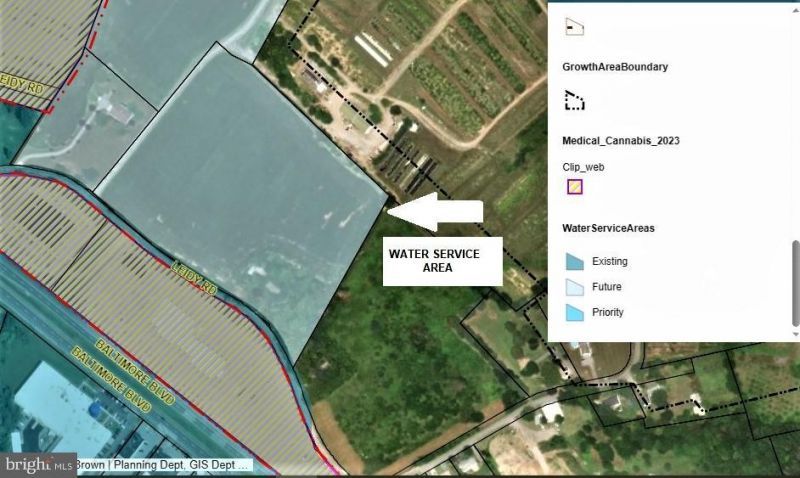Click the Future label in legend
The height and width of the screenshot is (478, 800).
(x=607, y=287)
